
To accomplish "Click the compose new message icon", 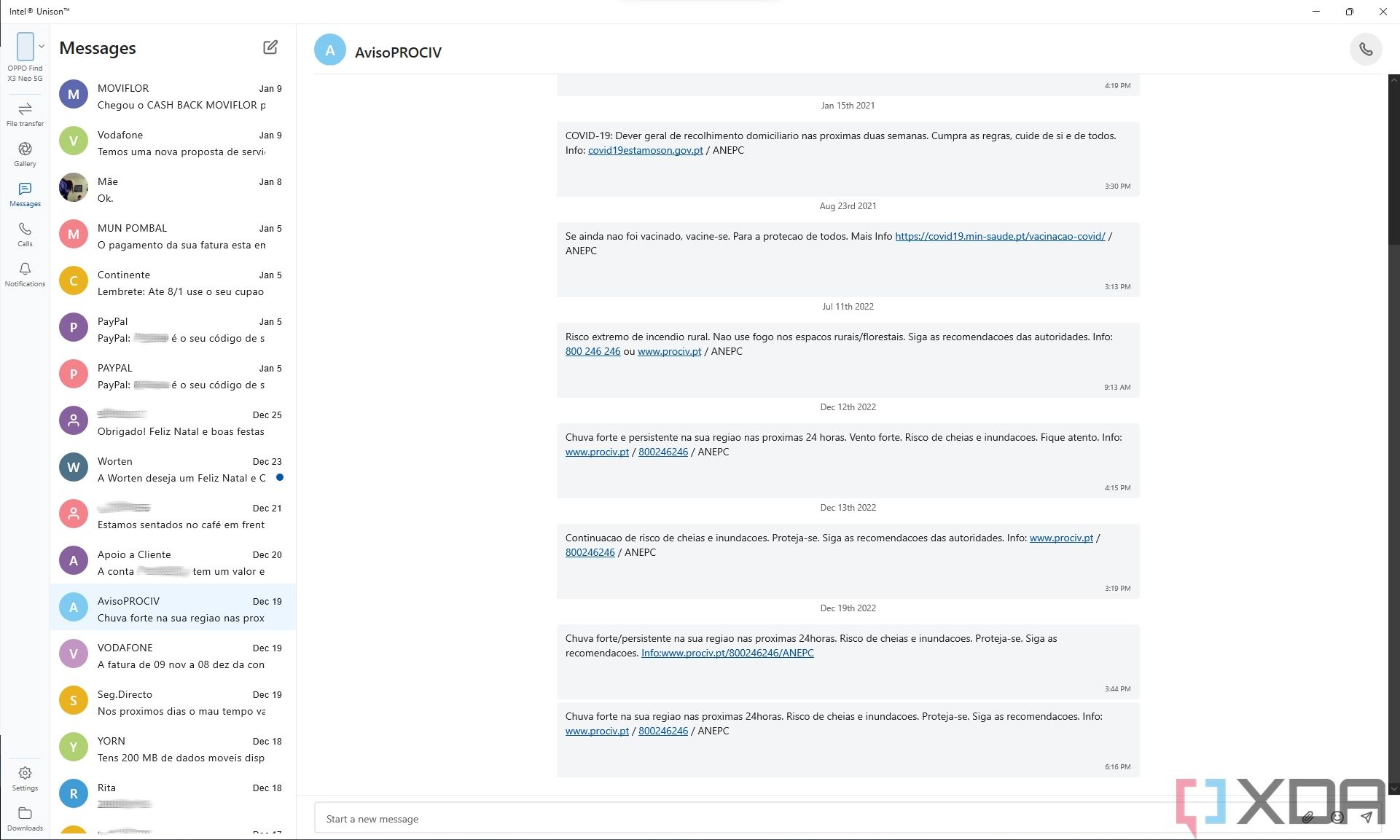I will (x=270, y=47).
